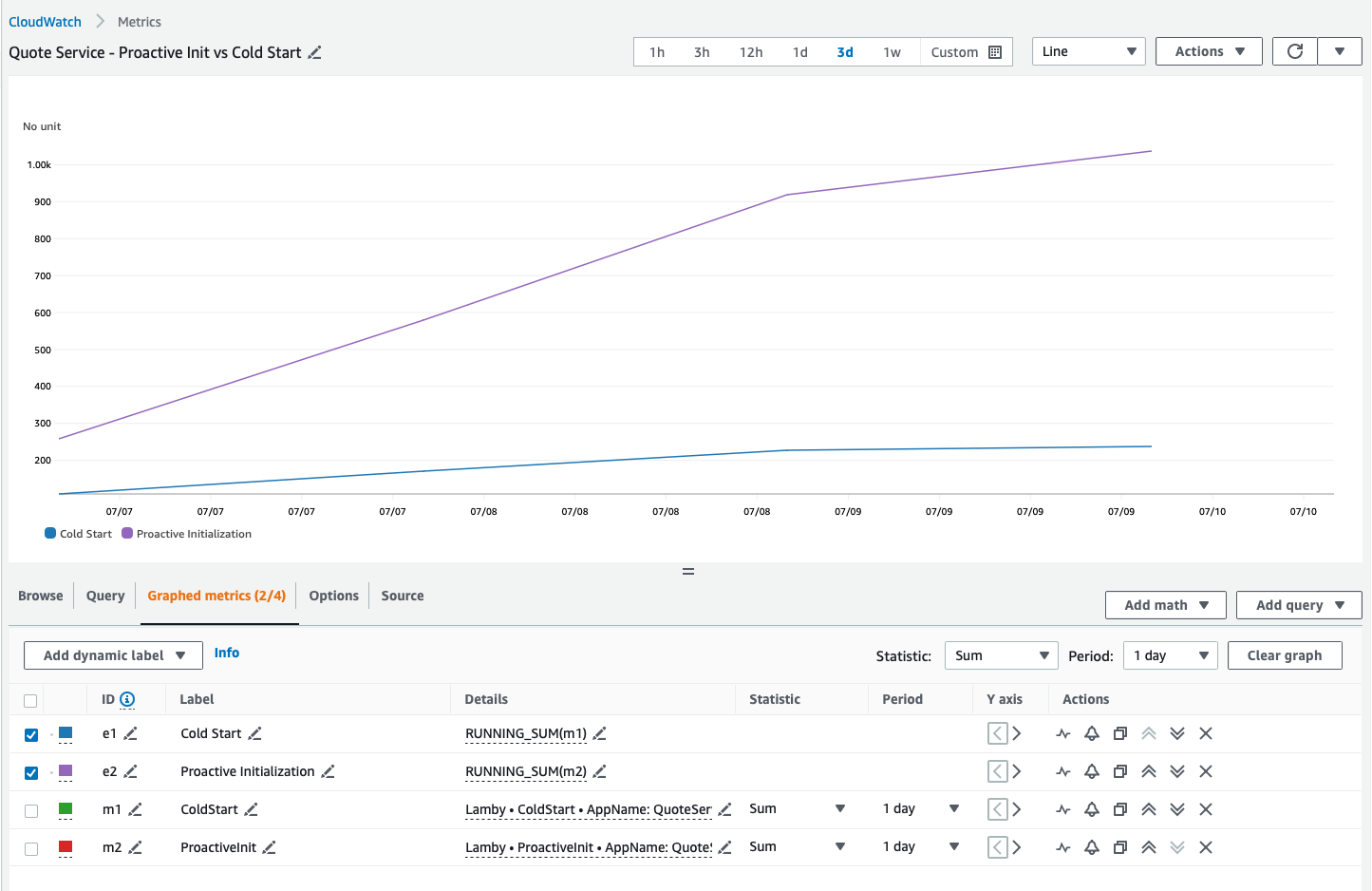
Task: Create an alarm from the Cold Start metric
Action: (1091, 733)
